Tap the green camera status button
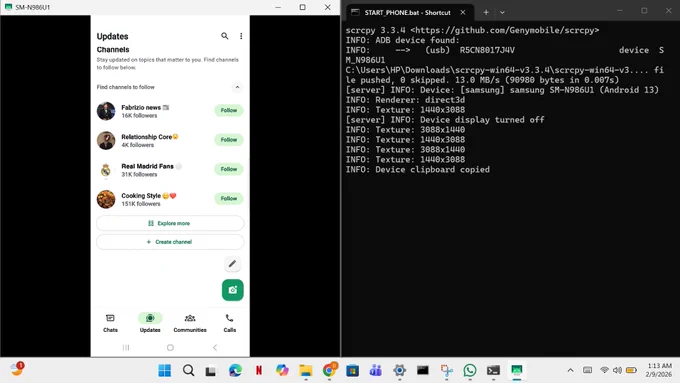Viewport: 680px width, 383px height. pyautogui.click(x=232, y=290)
